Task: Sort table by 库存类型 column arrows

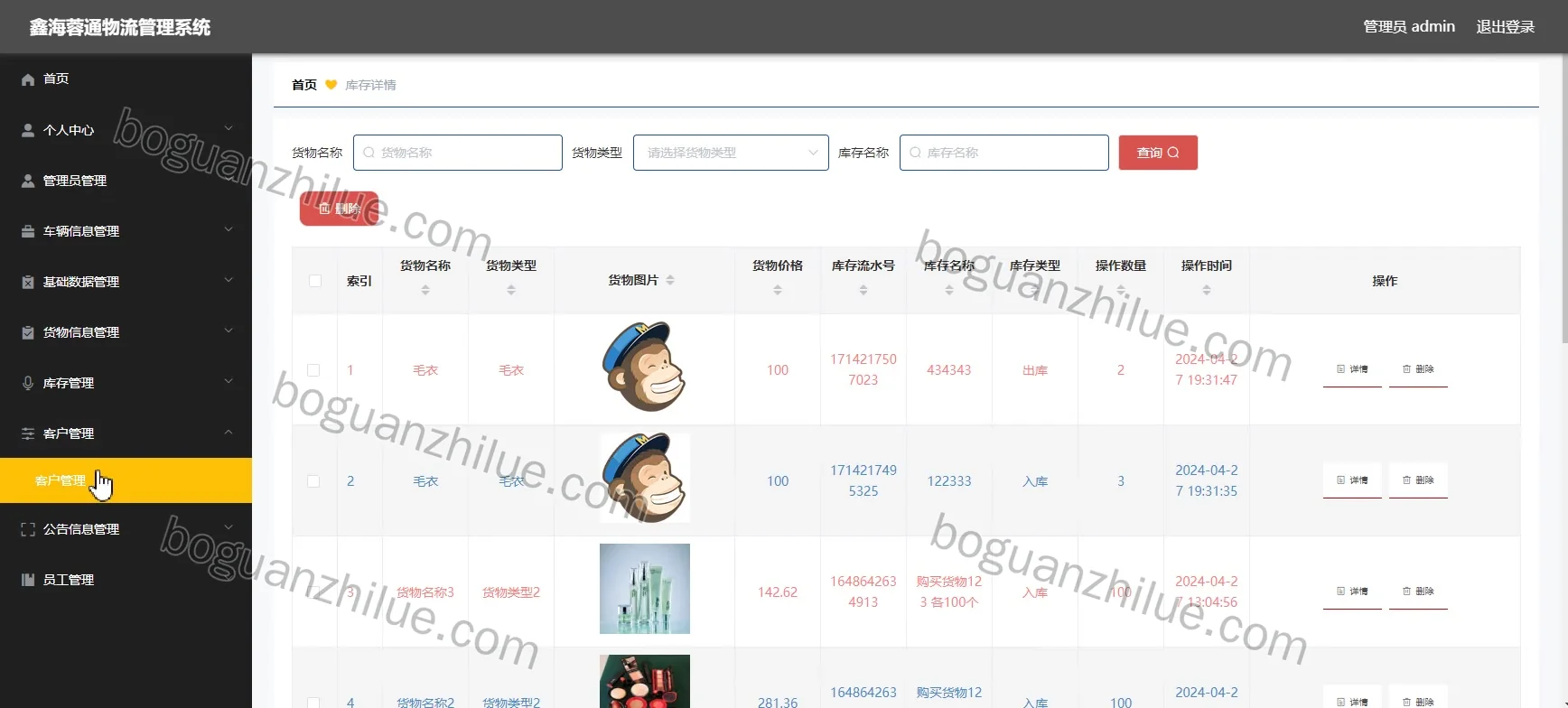Action: (x=1035, y=290)
